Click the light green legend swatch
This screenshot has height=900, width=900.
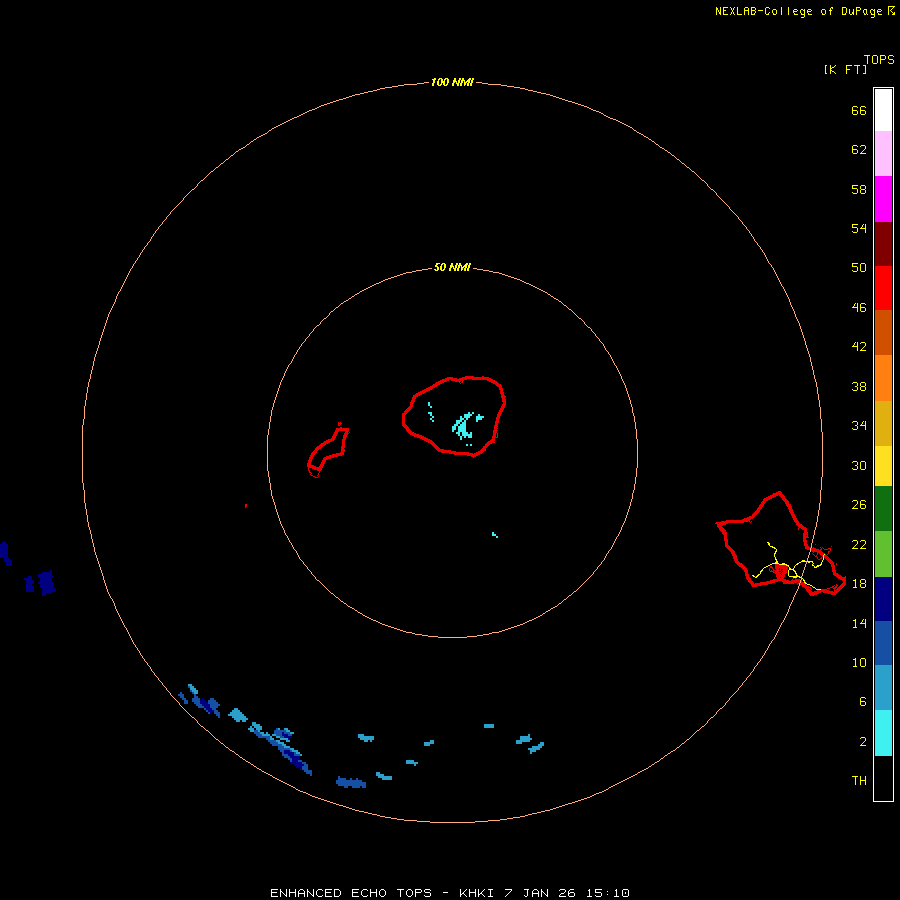coord(883,554)
